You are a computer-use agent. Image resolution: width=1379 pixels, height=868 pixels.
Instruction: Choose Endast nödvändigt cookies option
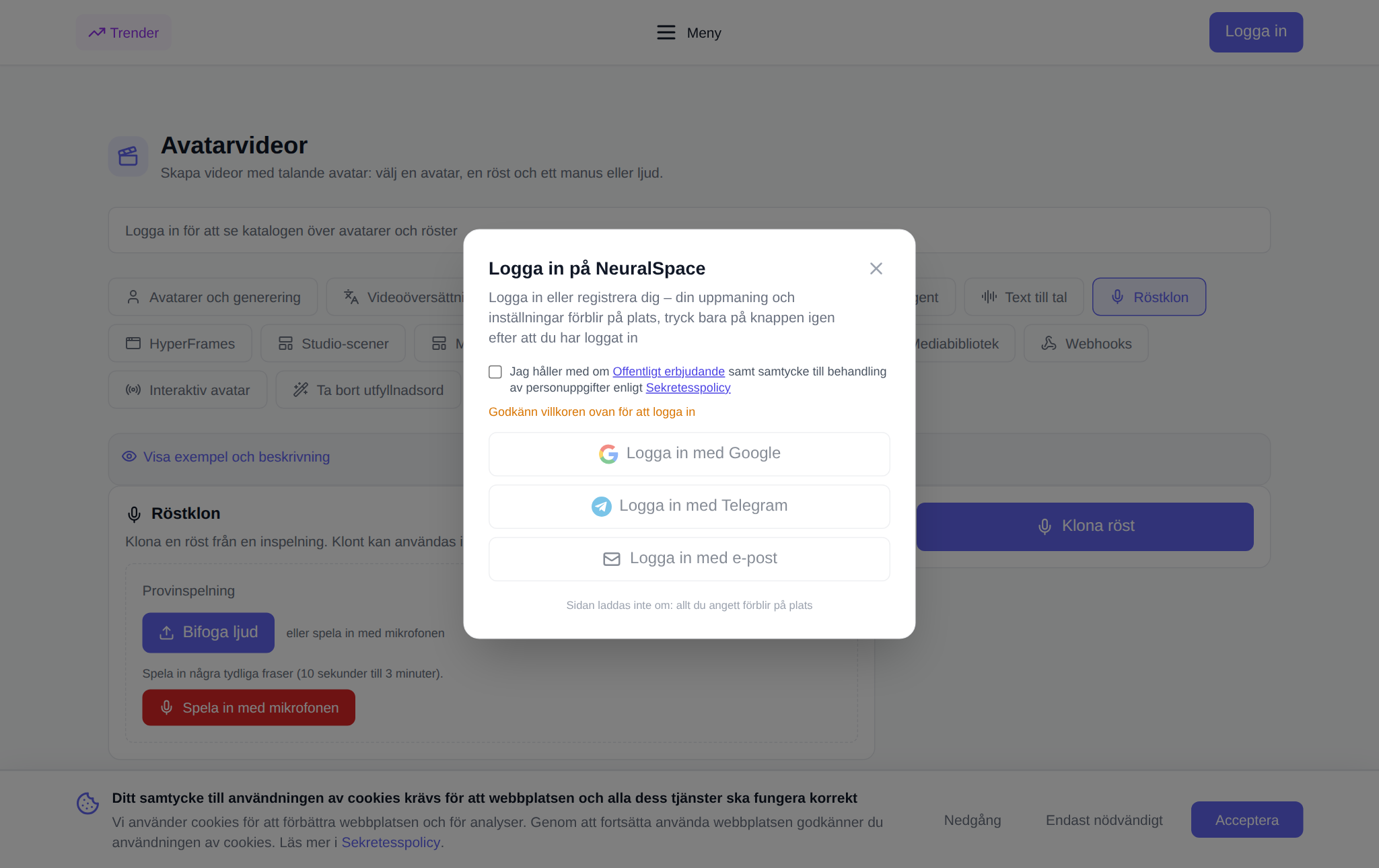(x=1104, y=820)
